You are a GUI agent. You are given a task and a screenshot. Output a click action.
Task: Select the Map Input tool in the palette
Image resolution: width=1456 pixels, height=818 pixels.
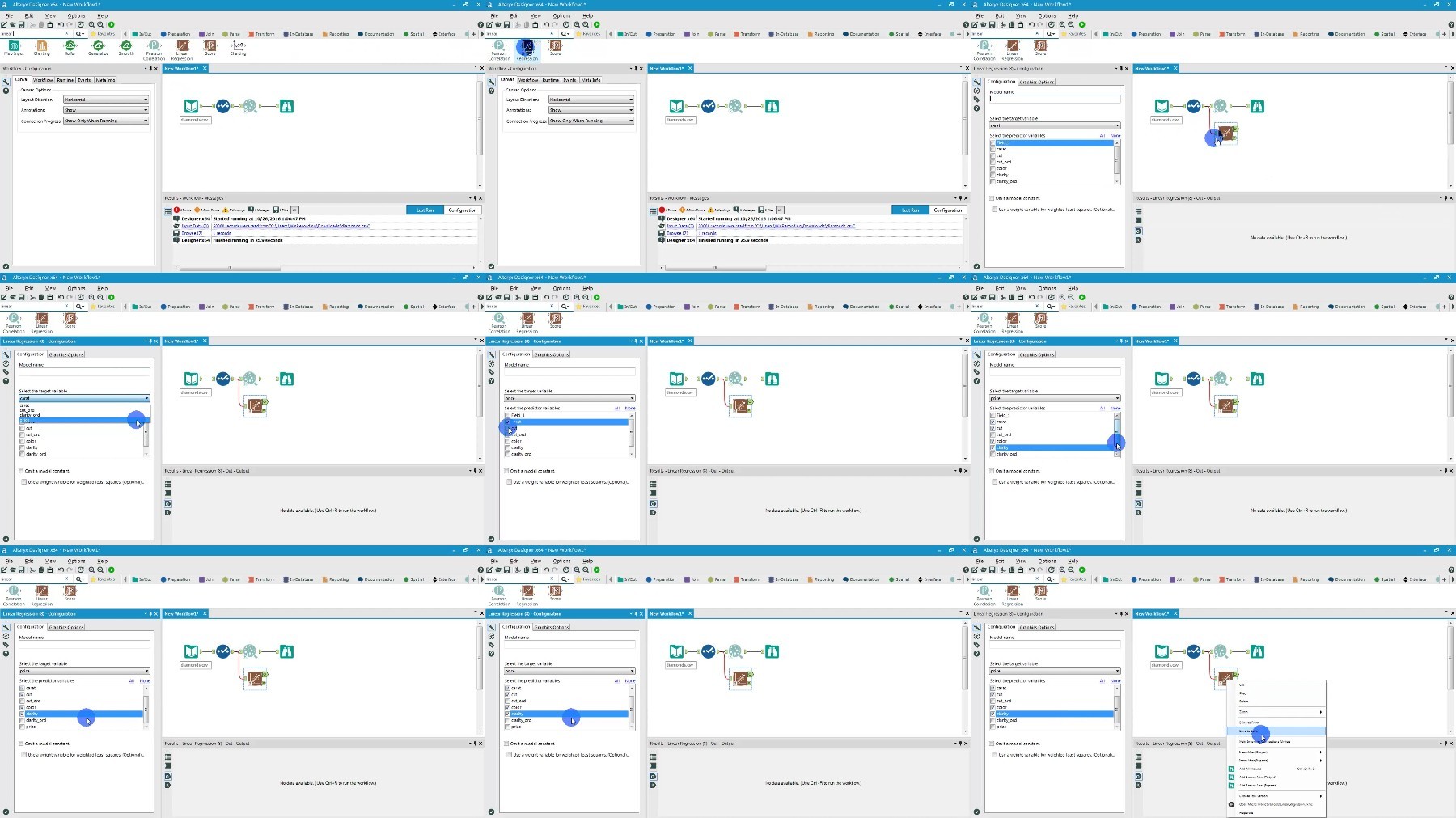14,47
